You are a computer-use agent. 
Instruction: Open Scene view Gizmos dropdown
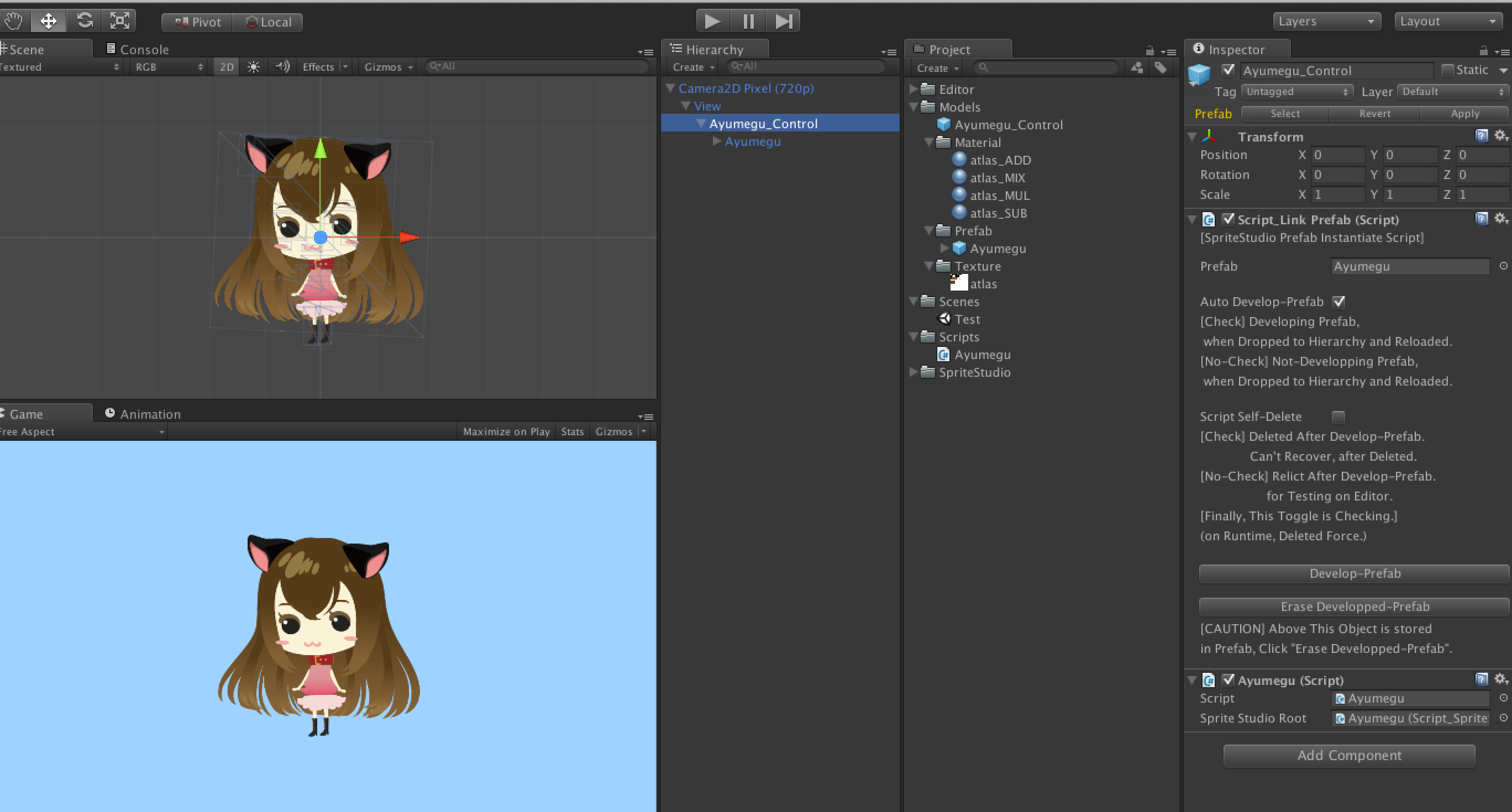(x=388, y=67)
